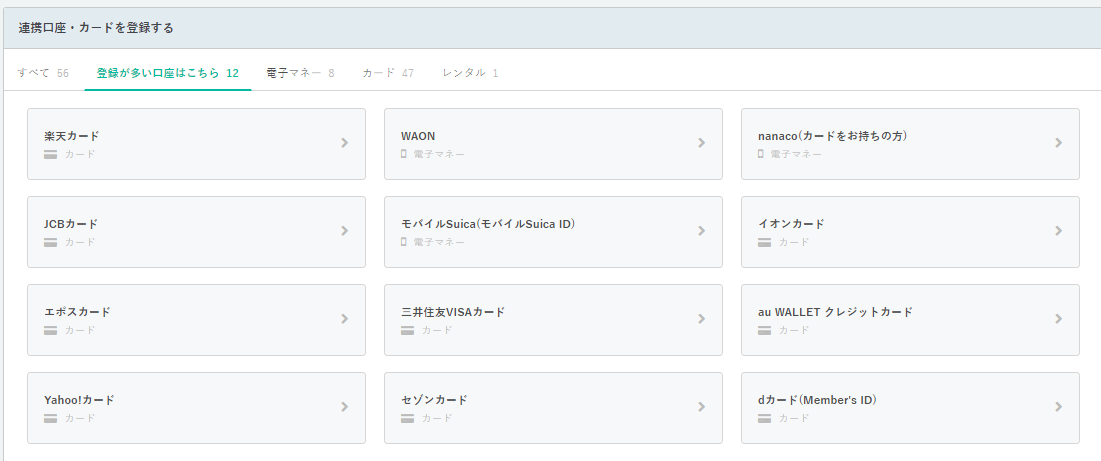Open the 電子マネー 8 tab

pyautogui.click(x=301, y=73)
